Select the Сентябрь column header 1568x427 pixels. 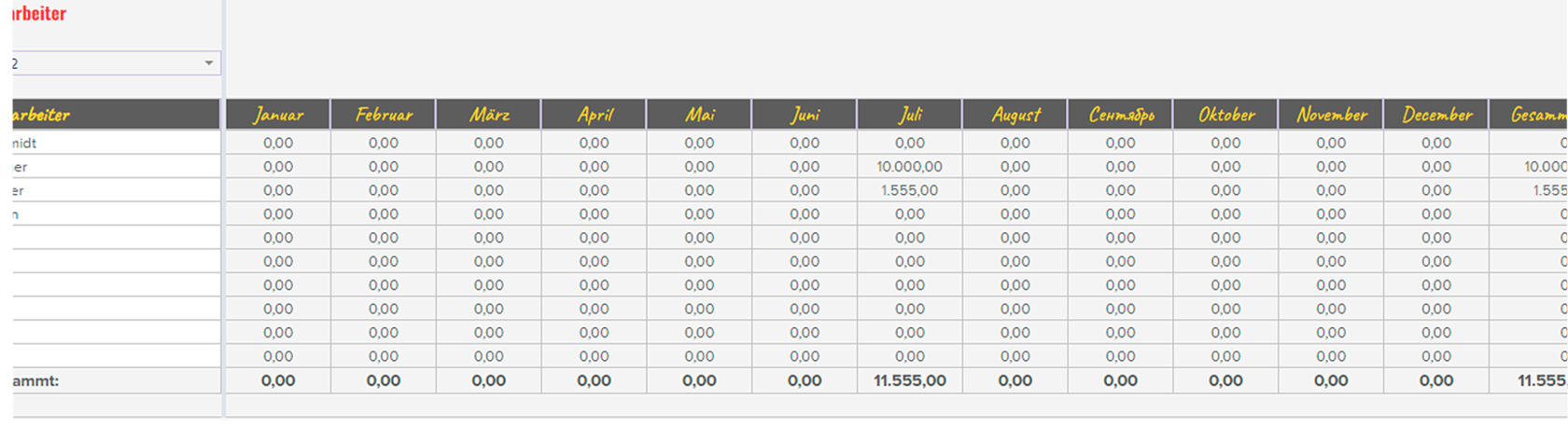pos(1121,115)
